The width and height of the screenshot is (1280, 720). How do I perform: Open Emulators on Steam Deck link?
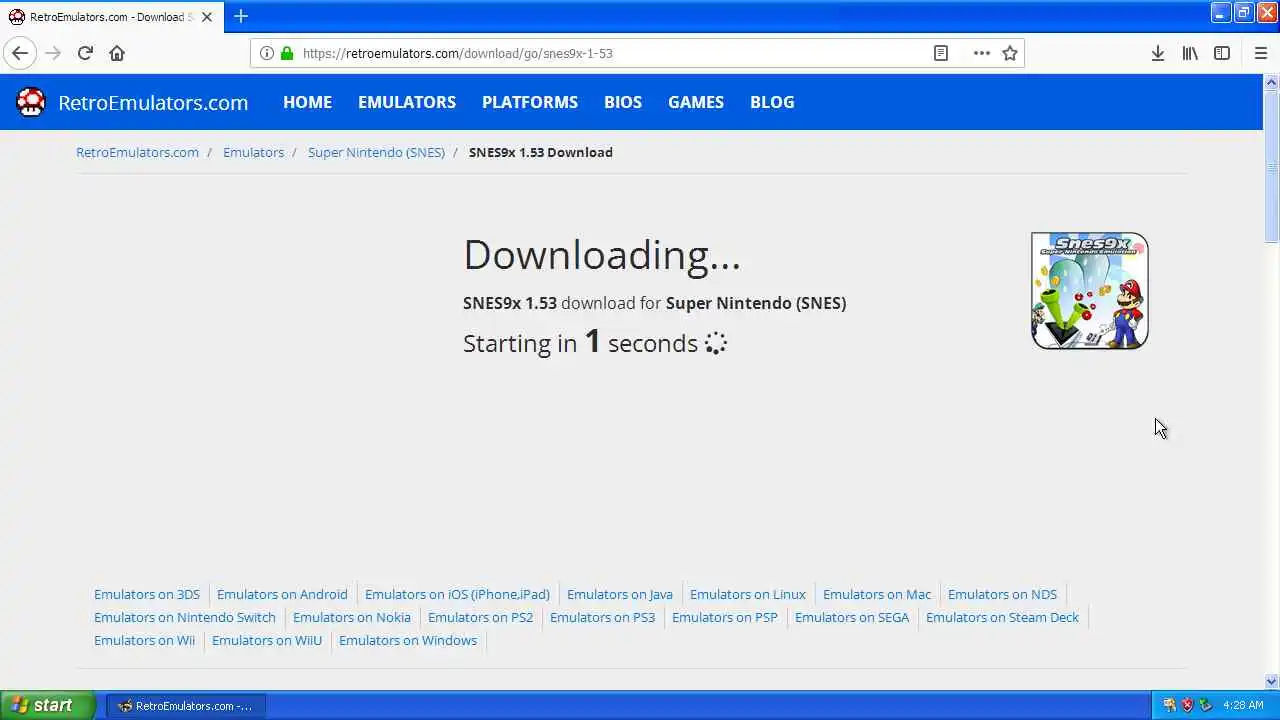(1002, 617)
